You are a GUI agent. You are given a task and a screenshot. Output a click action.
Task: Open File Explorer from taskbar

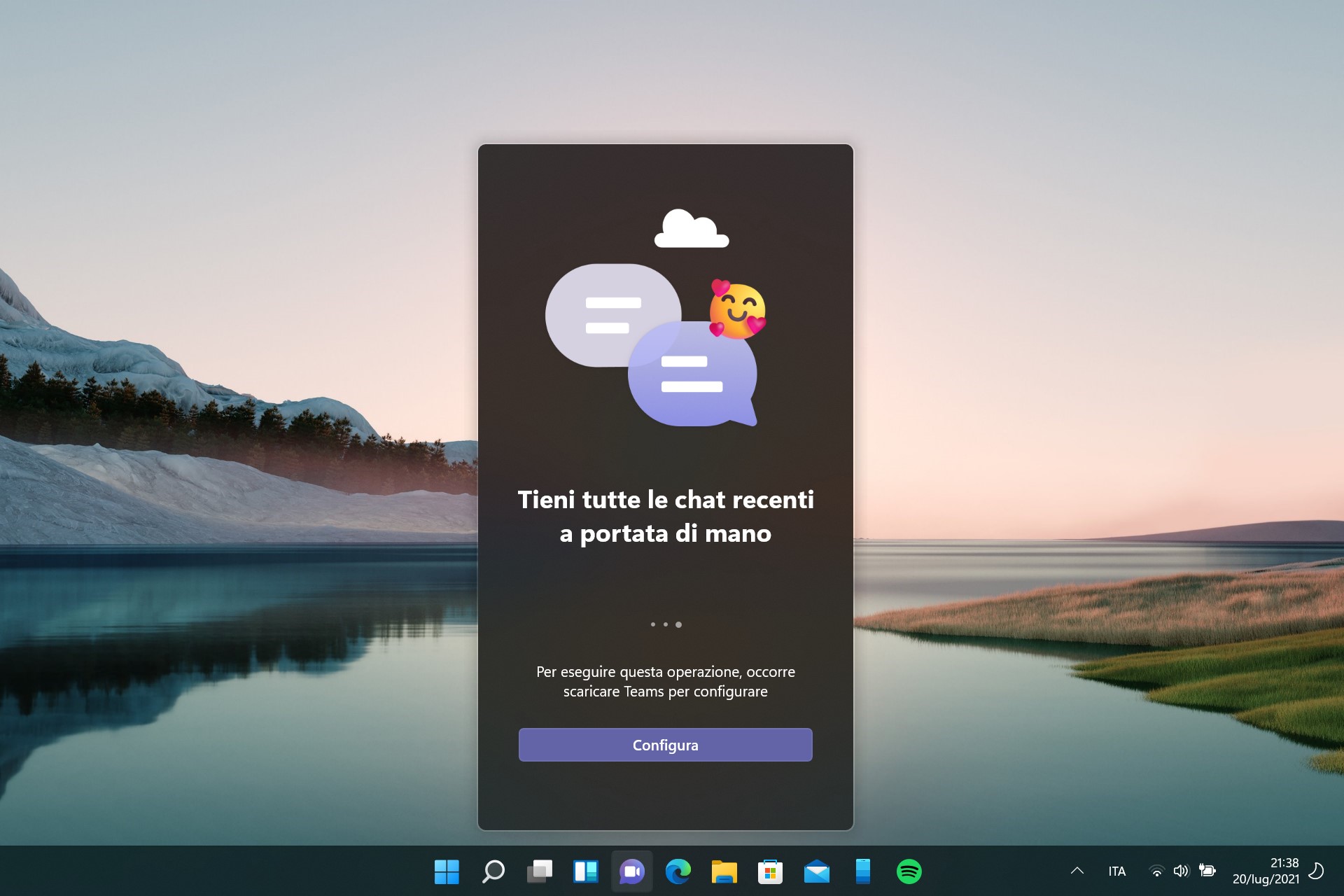tap(724, 871)
